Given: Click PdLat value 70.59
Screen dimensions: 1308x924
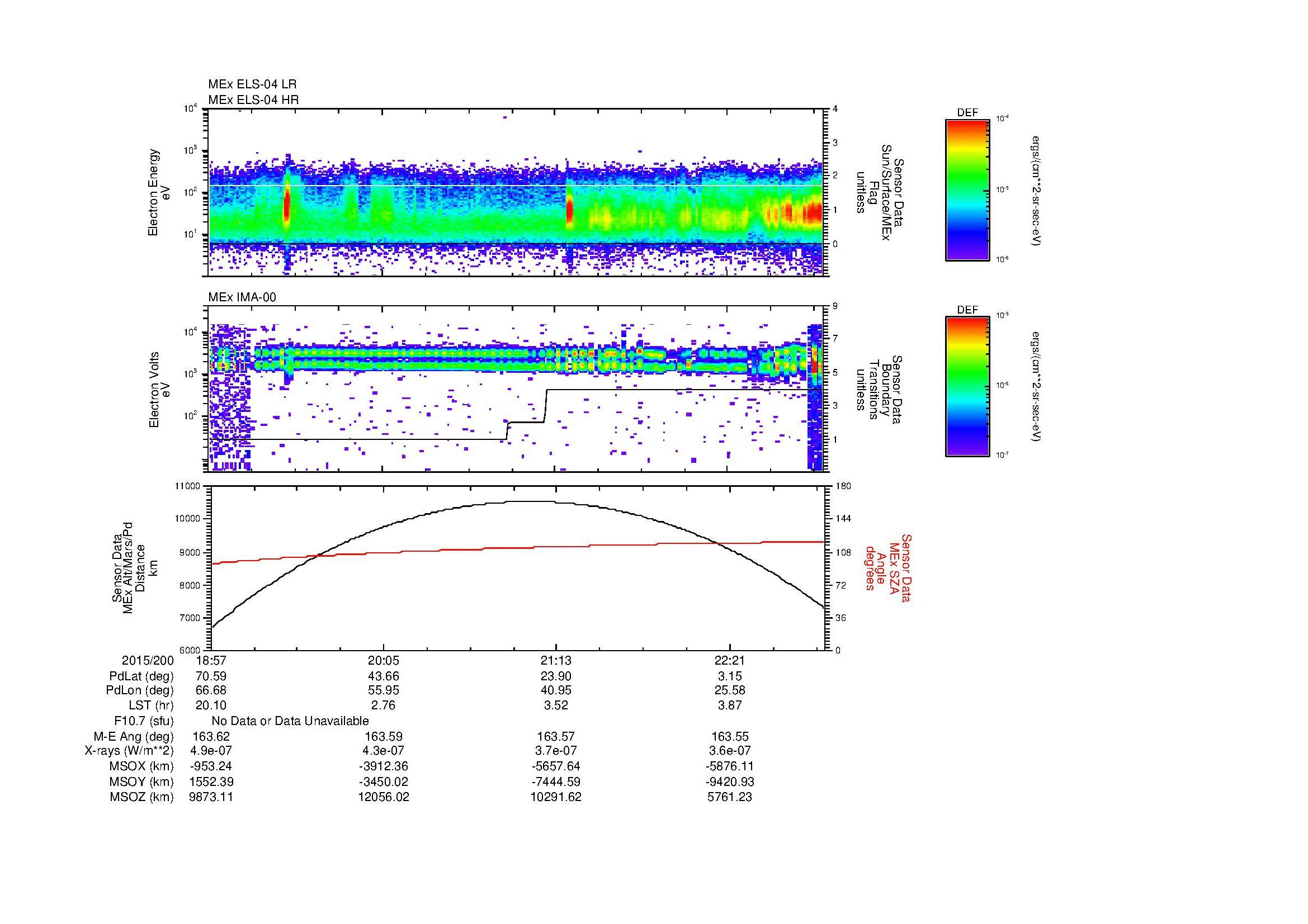Looking at the screenshot, I should [211, 676].
